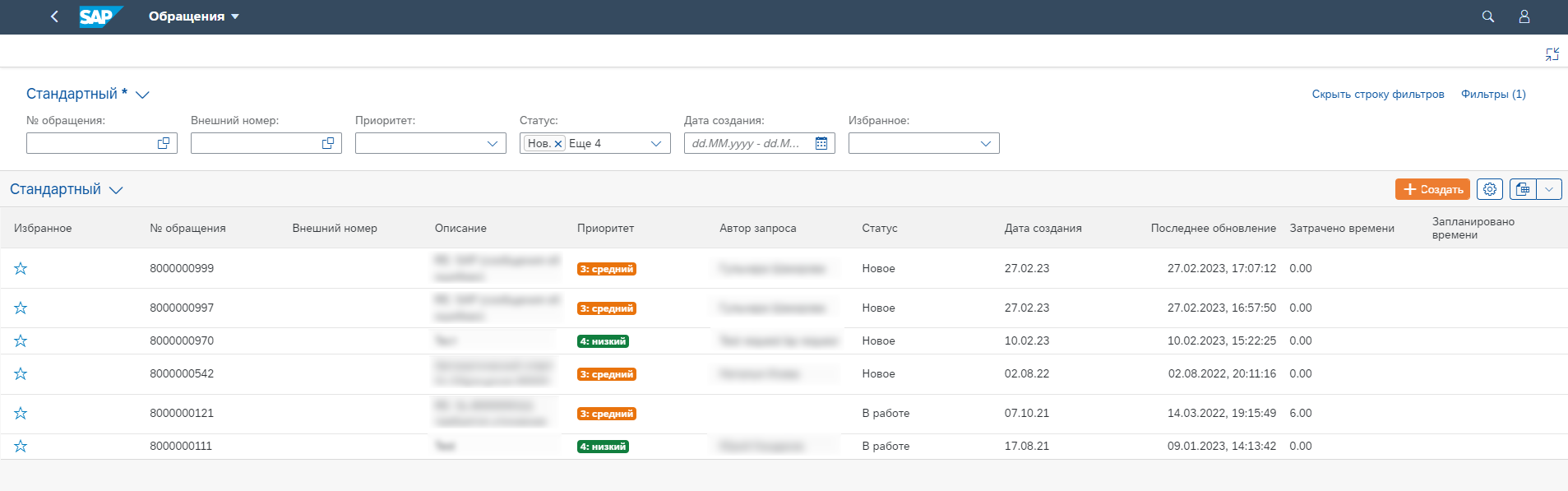
Task: Click the back arrow in header
Action: (x=54, y=16)
